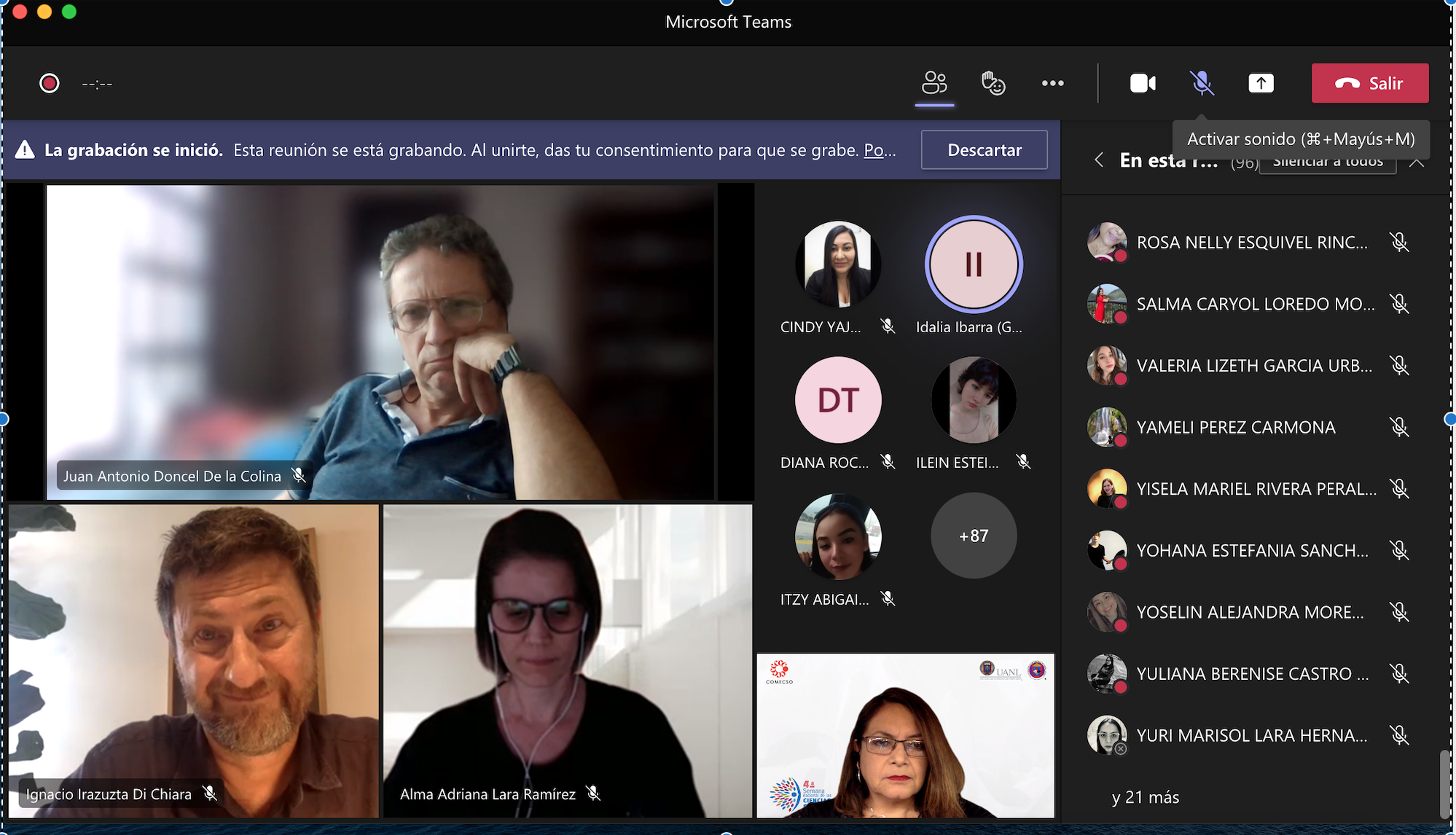Select participant VALERIA LIZETH GARCIA URB...
The height and width of the screenshot is (835, 1456).
click(x=1252, y=365)
